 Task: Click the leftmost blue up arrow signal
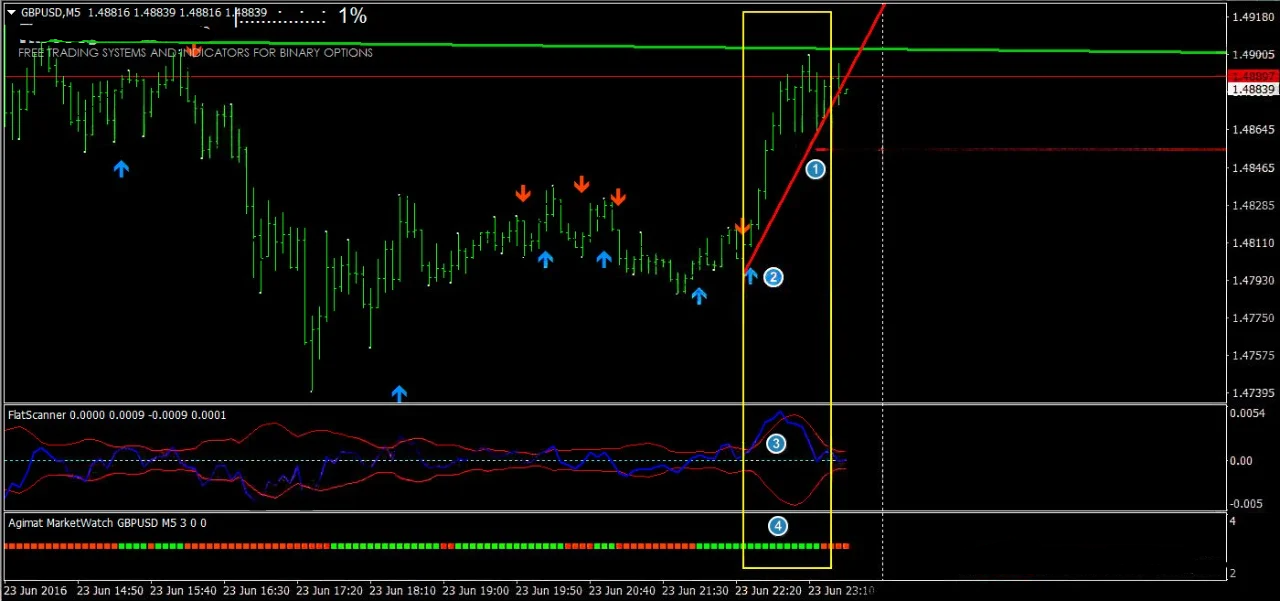pos(121,169)
